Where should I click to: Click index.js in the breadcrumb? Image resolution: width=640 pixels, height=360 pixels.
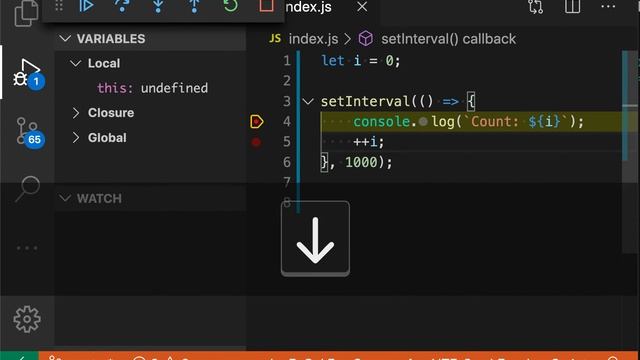coord(313,39)
